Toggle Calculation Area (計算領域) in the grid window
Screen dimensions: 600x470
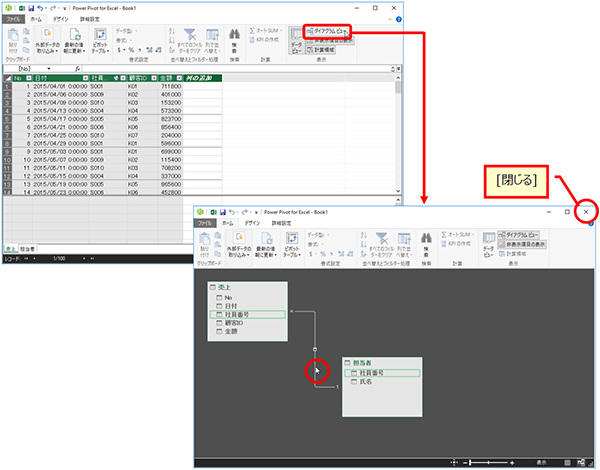click(327, 48)
